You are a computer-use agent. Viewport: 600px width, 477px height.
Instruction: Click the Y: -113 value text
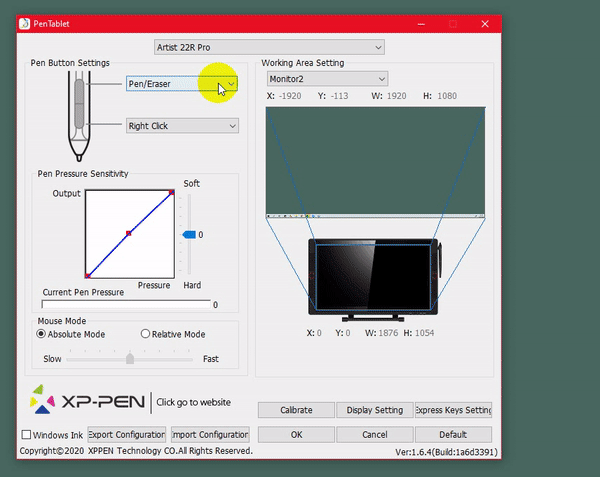click(x=333, y=96)
